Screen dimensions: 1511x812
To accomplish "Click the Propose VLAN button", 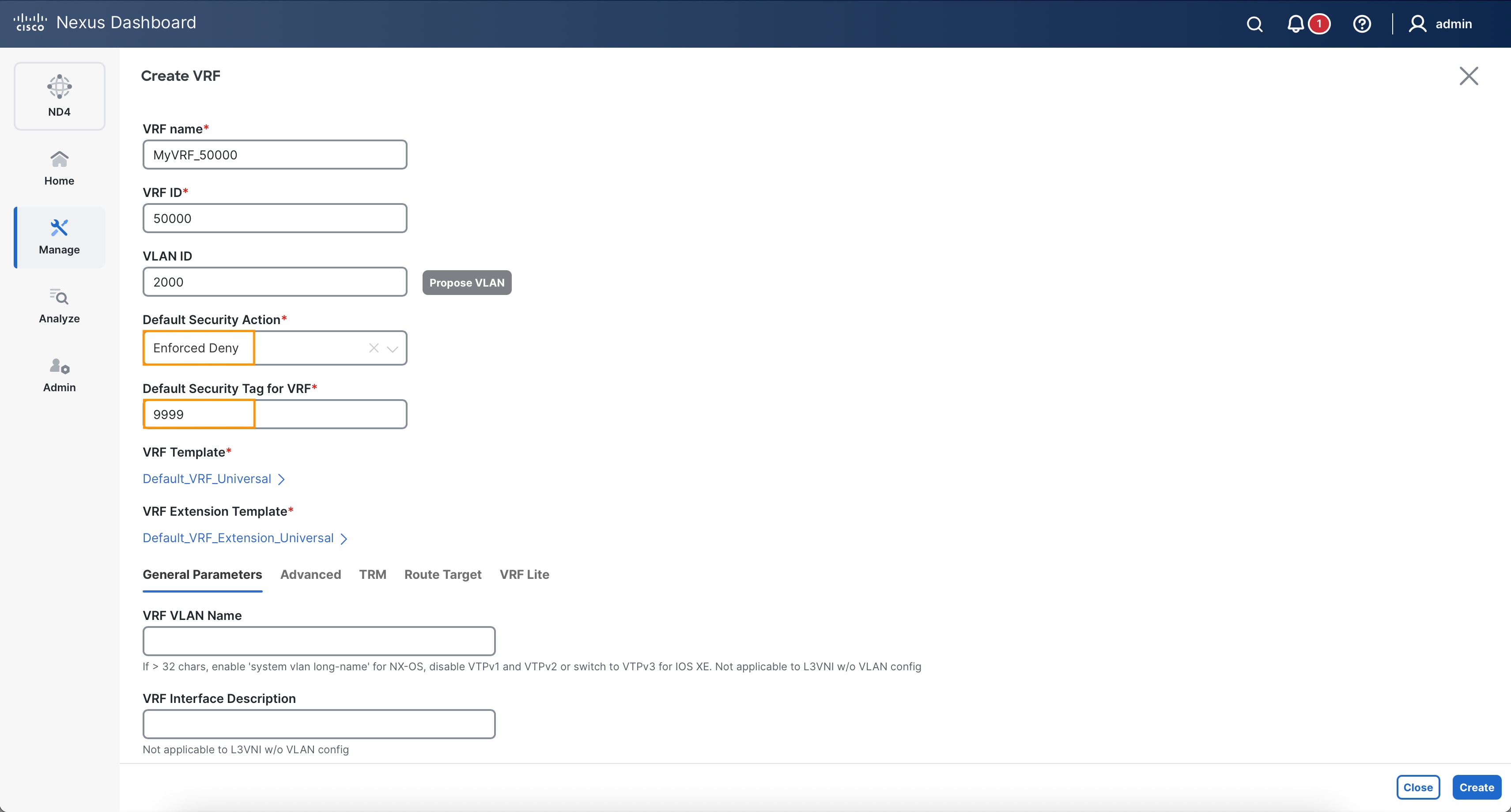I will click(466, 282).
